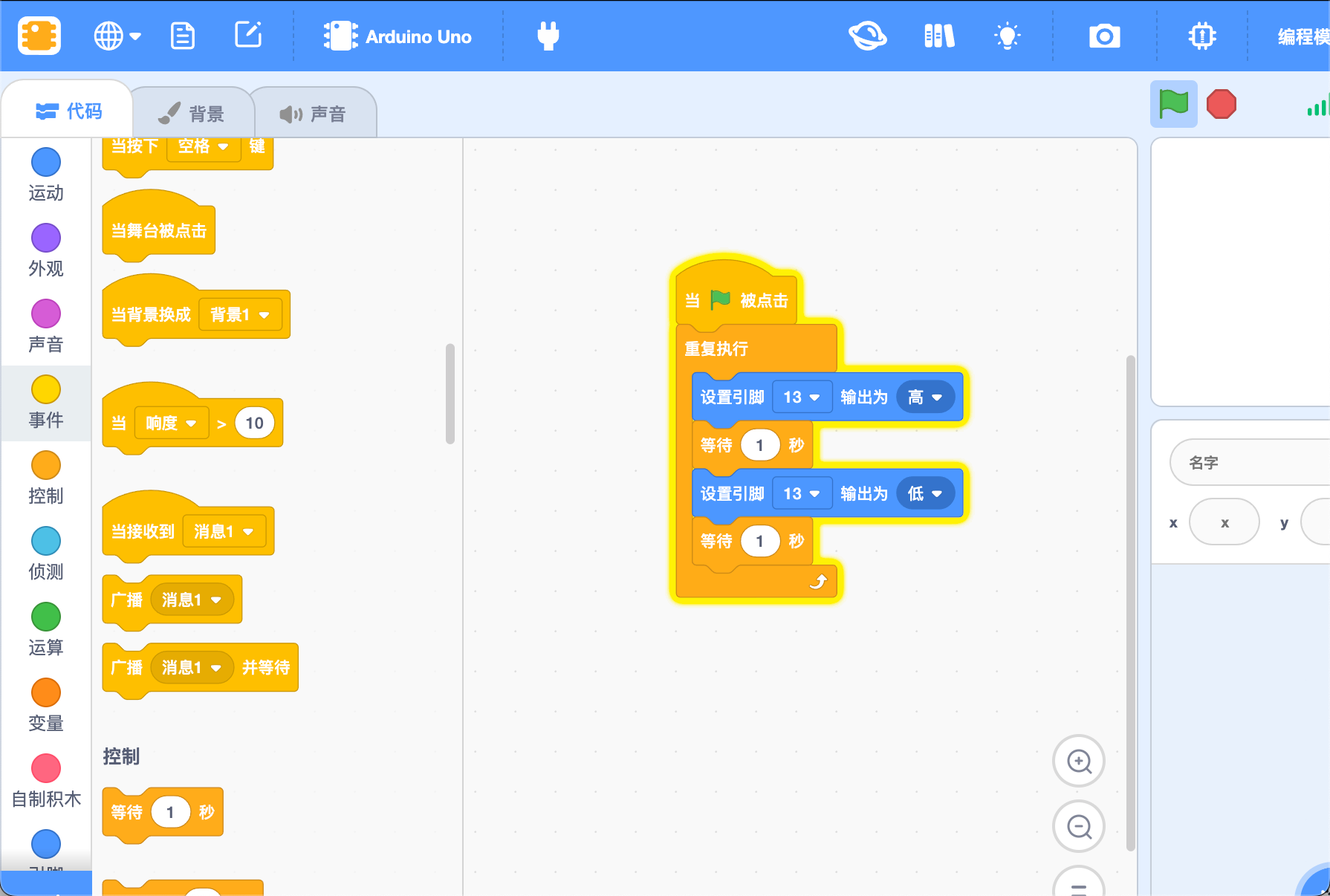Viewport: 1330px width, 896px height.
Task: Click the camera screenshot icon
Action: [1104, 36]
